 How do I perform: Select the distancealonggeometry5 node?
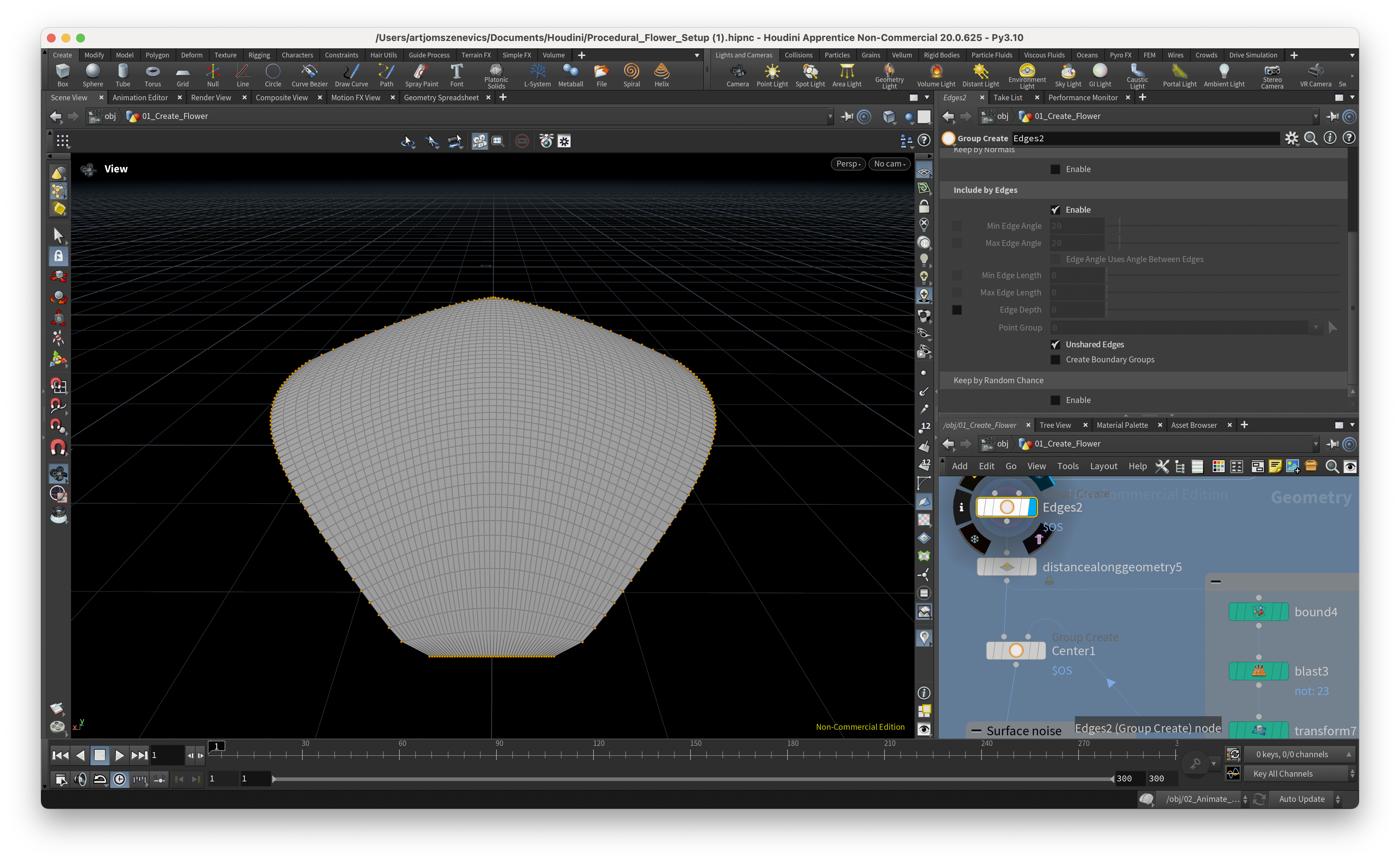pyautogui.click(x=1006, y=567)
